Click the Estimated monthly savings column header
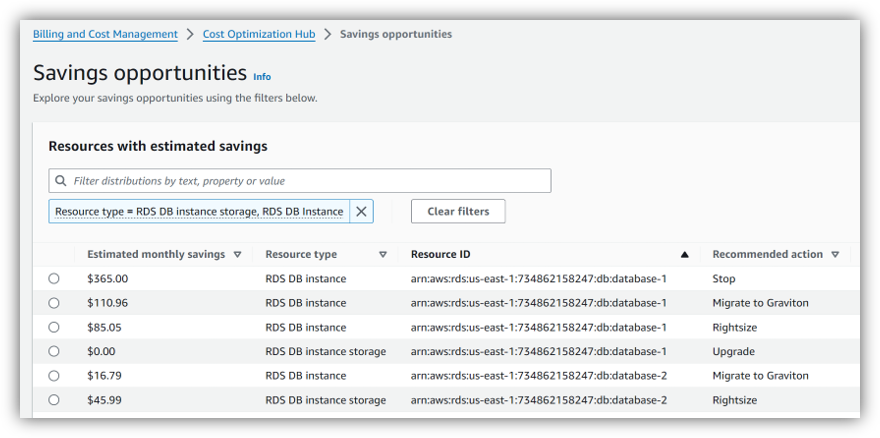 [x=156, y=254]
